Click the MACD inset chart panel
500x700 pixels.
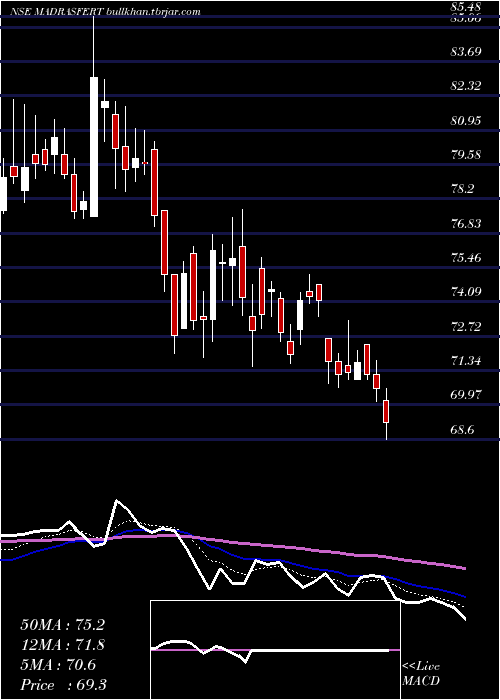[x=275, y=650]
